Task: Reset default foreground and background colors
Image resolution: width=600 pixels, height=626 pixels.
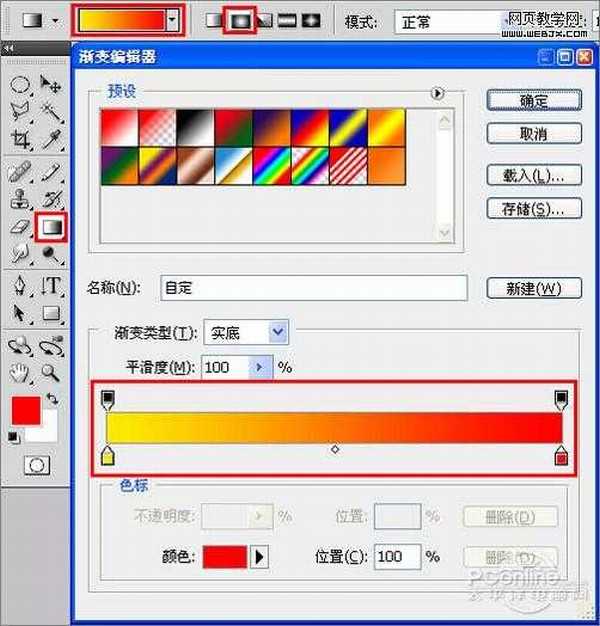Action: tap(13, 437)
